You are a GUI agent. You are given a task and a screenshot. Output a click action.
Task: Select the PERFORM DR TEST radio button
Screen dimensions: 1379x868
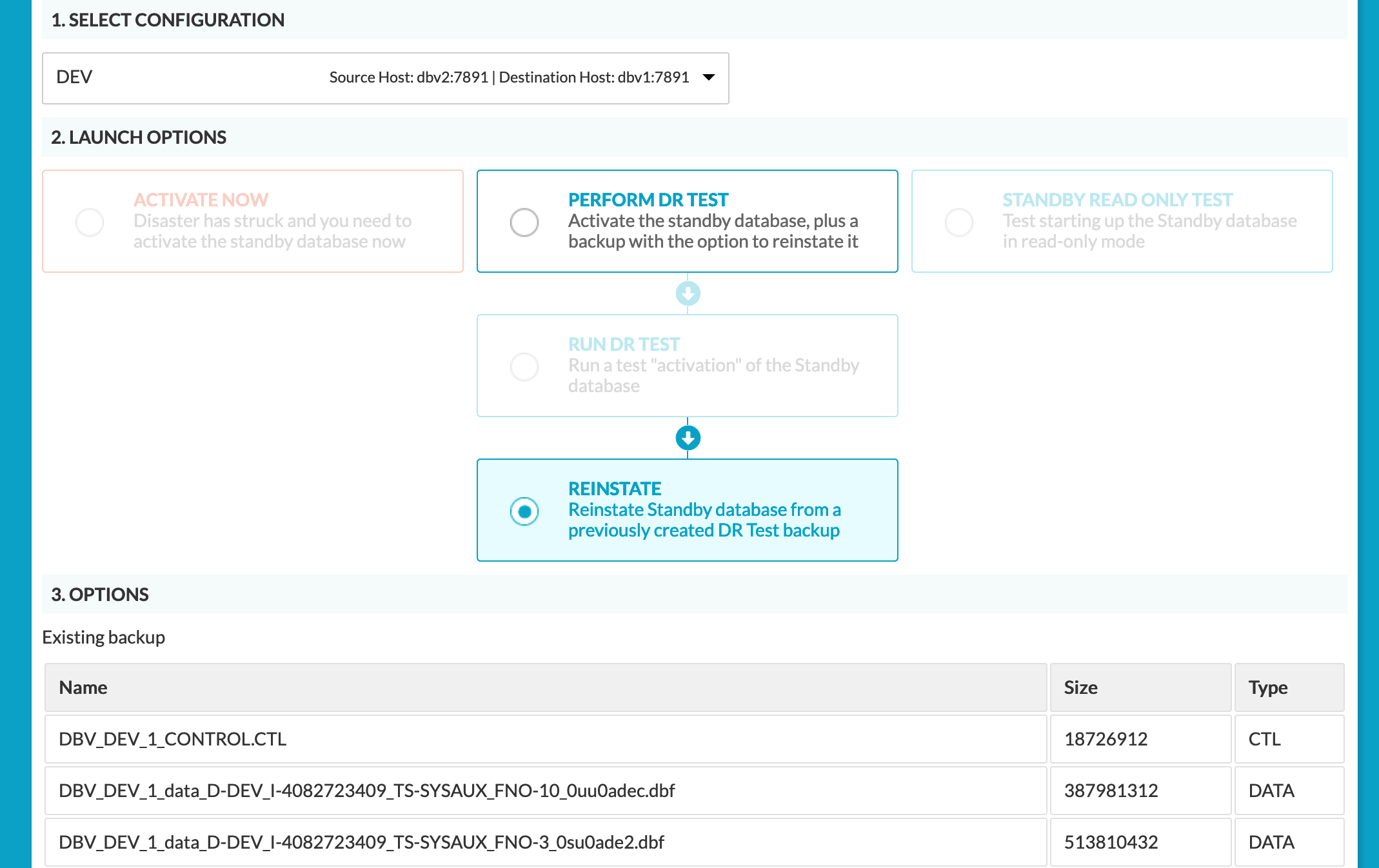pyautogui.click(x=523, y=220)
